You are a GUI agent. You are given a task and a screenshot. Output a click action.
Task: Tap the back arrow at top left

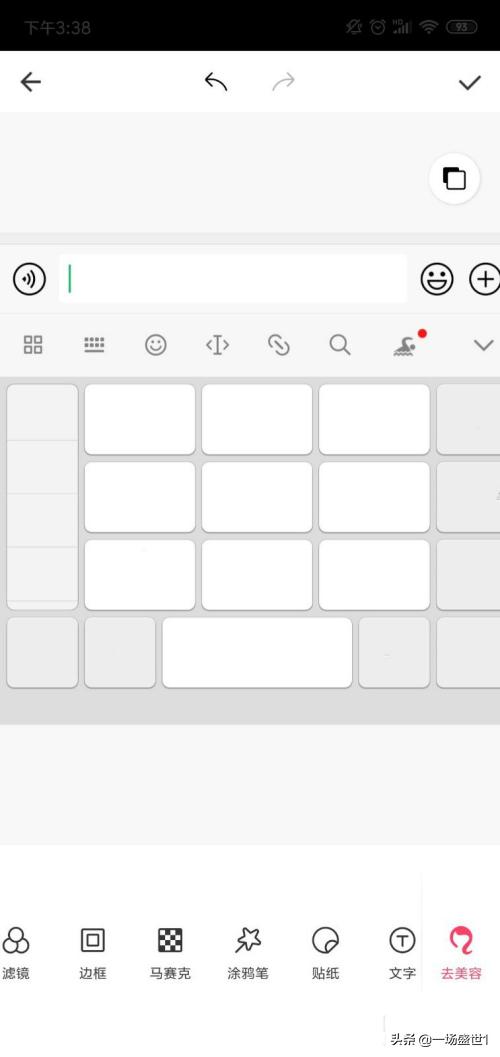[30, 82]
